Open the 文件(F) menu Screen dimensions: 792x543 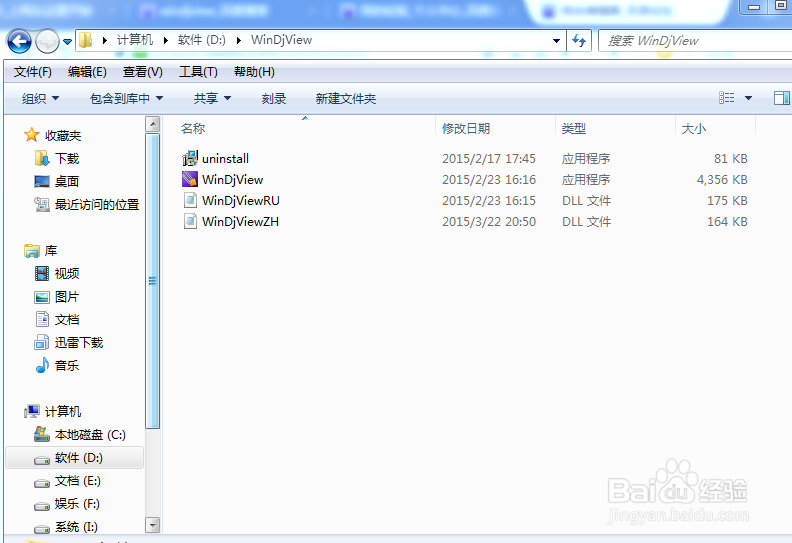point(32,72)
